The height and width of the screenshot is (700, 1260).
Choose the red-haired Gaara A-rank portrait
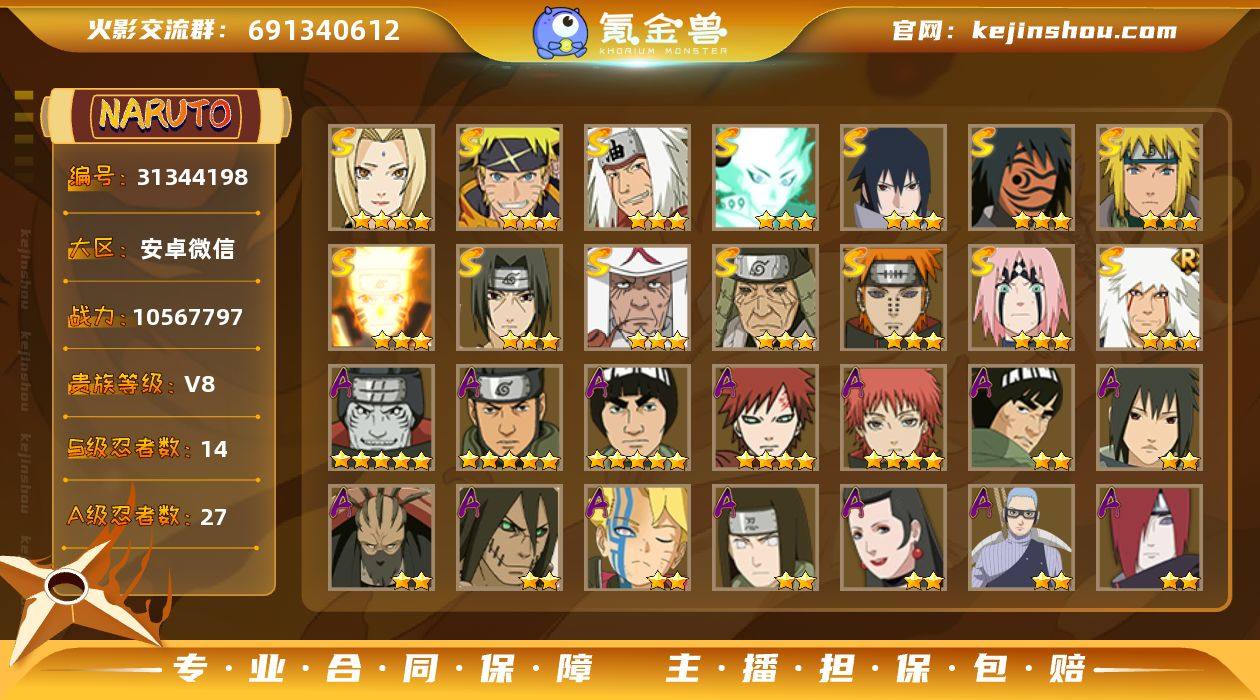pos(766,418)
